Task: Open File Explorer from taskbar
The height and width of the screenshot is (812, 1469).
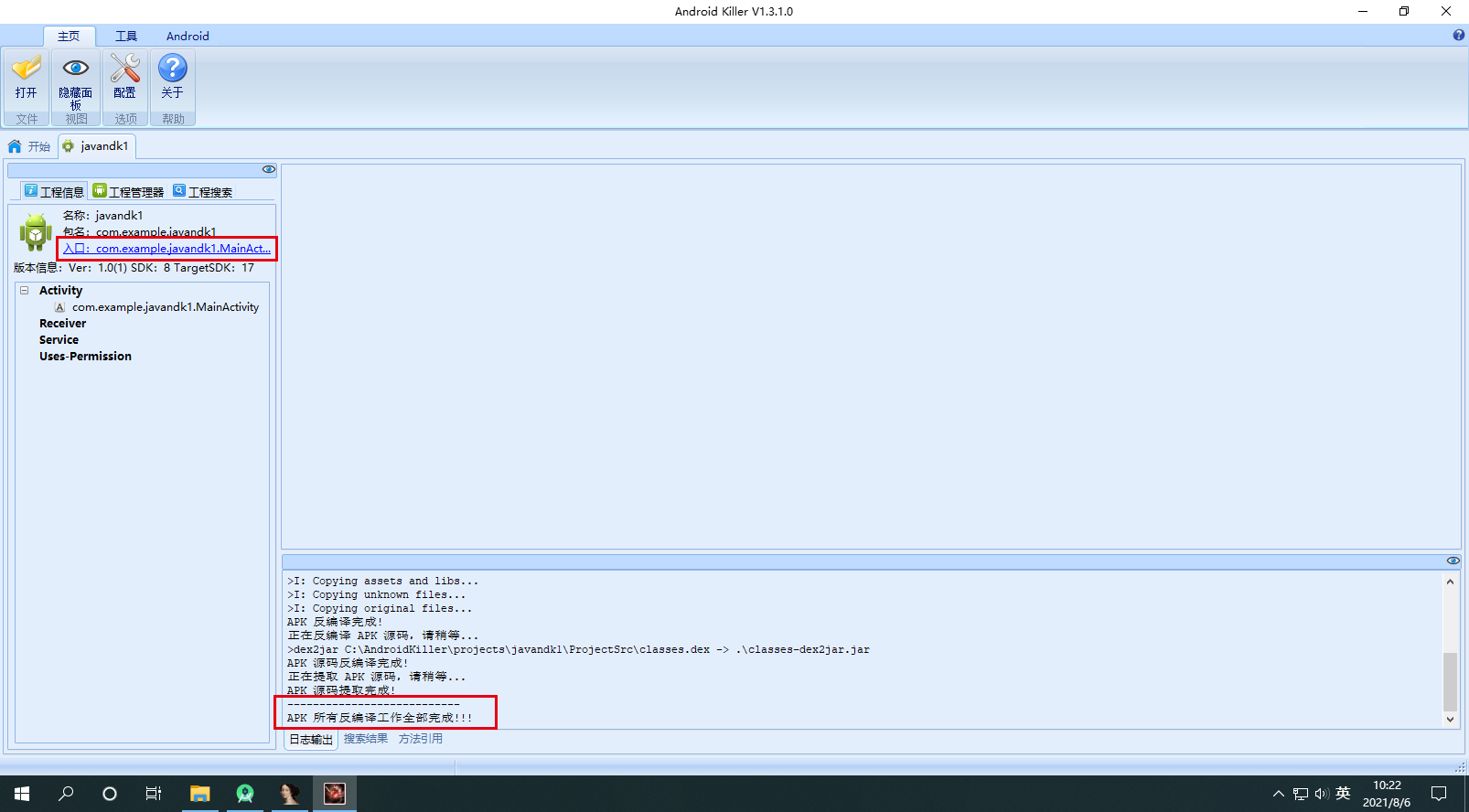Action: click(200, 794)
